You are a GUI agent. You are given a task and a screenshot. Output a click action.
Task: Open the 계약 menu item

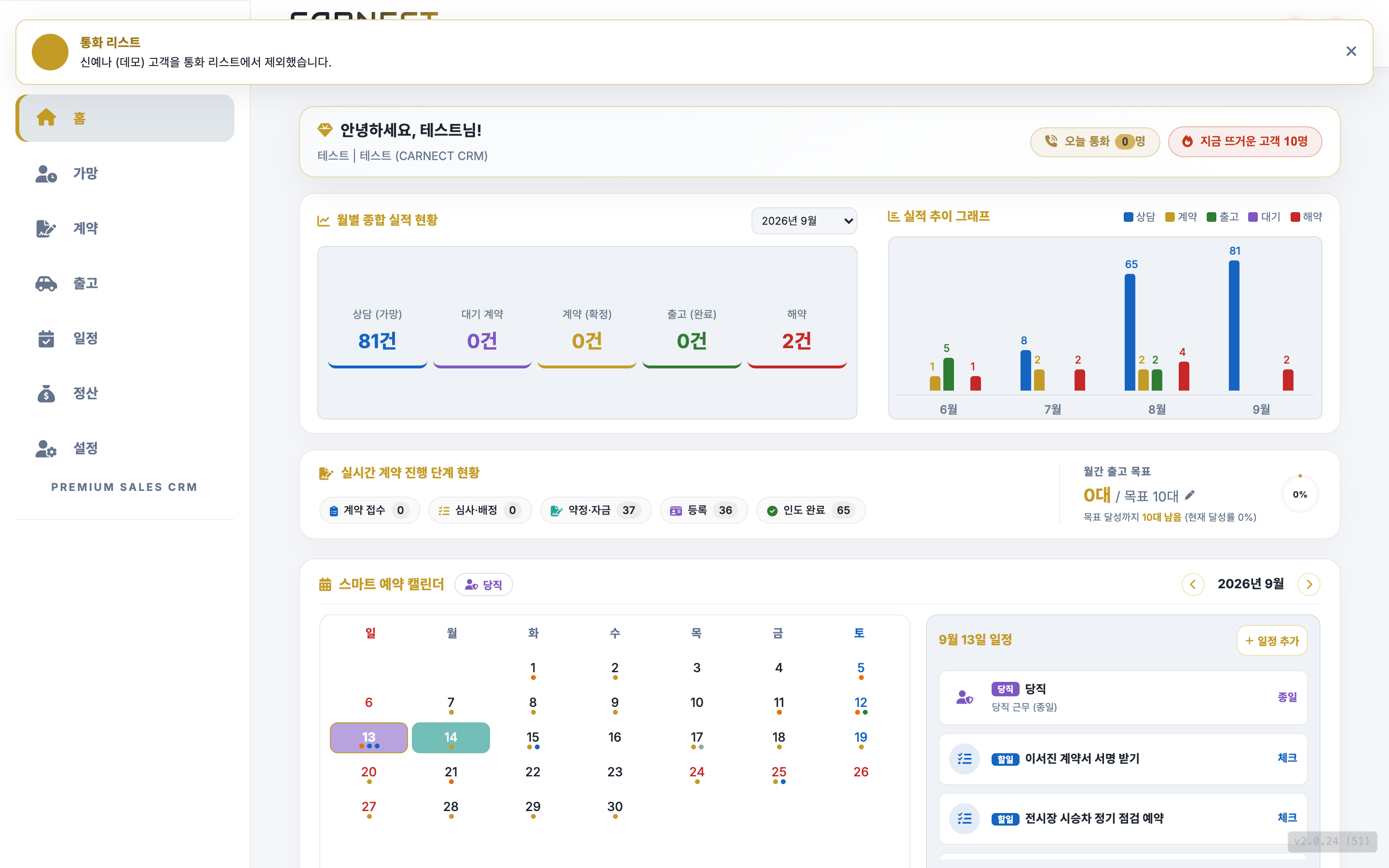pos(125,229)
